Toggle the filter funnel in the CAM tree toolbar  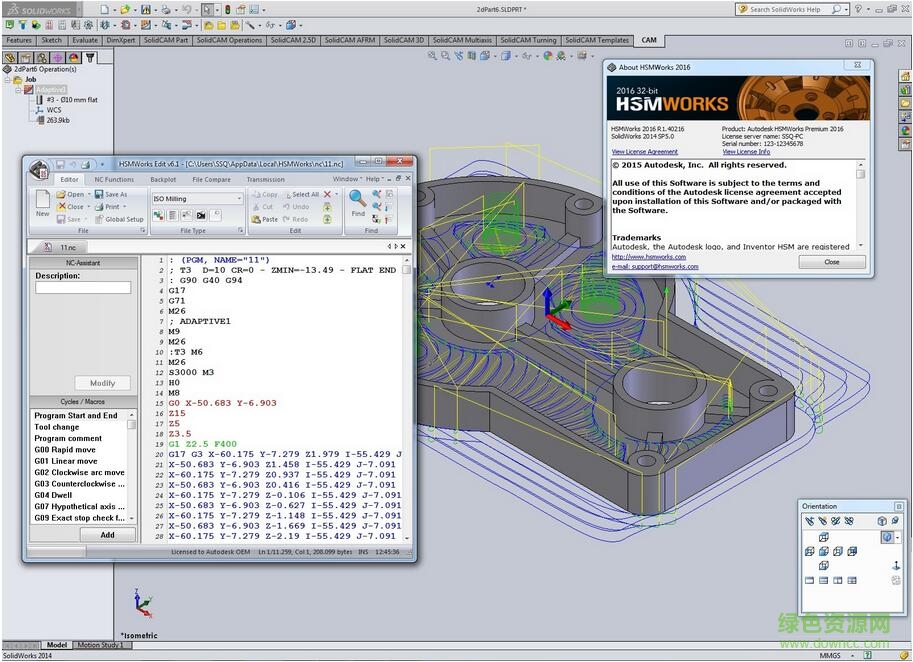click(x=90, y=57)
